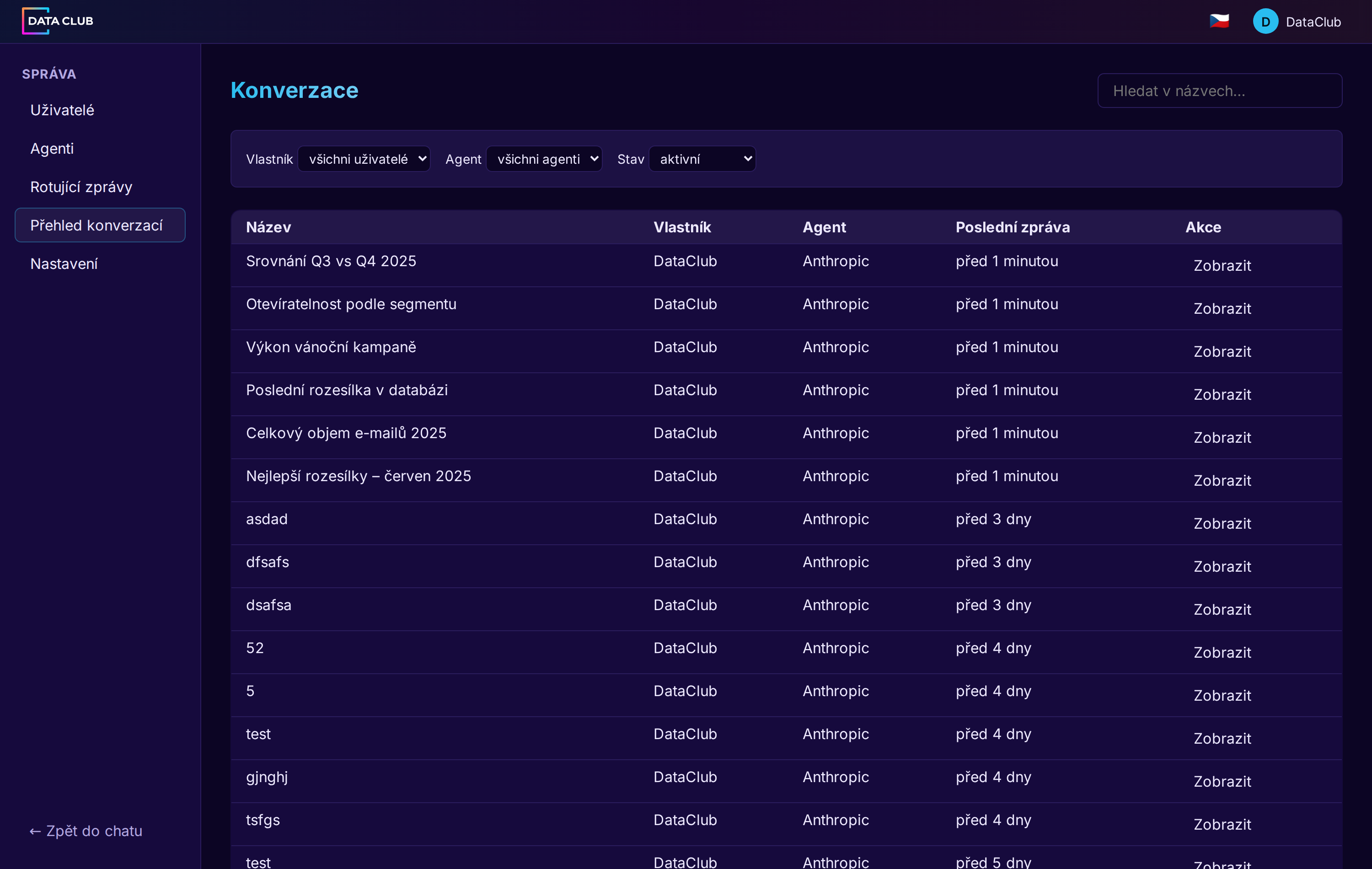Zobrazit the dsafsa conversation

(1222, 609)
